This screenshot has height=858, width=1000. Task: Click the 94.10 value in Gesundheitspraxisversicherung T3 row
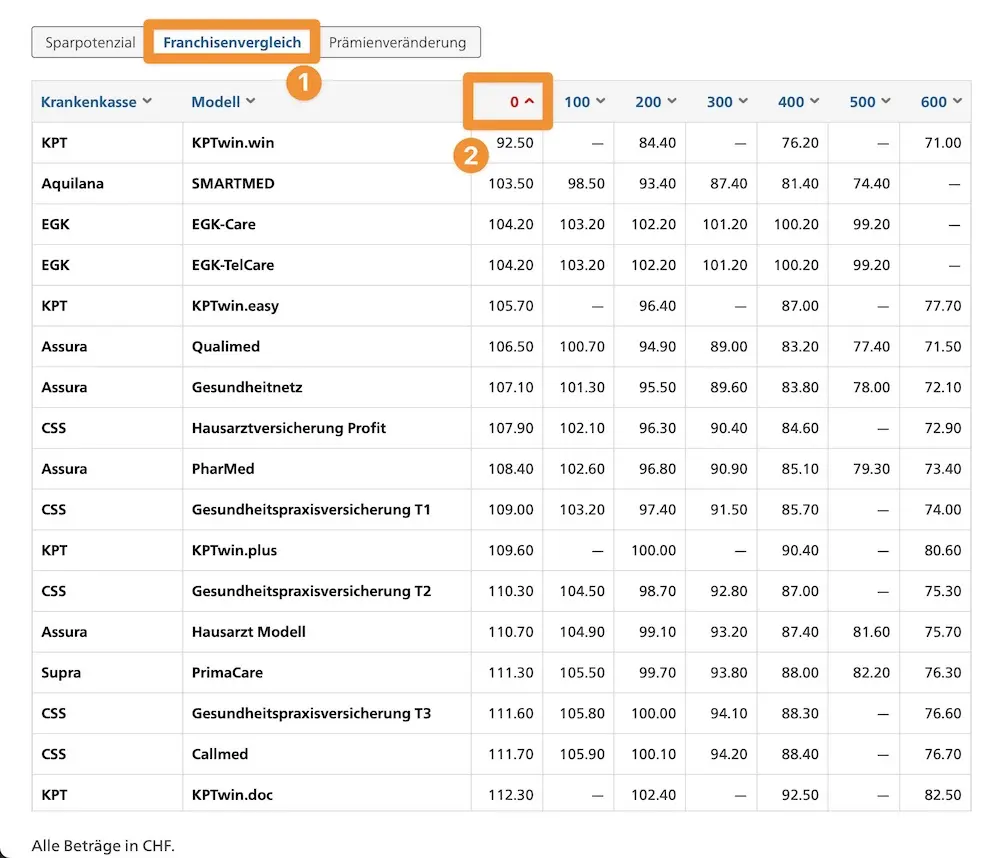(x=728, y=713)
